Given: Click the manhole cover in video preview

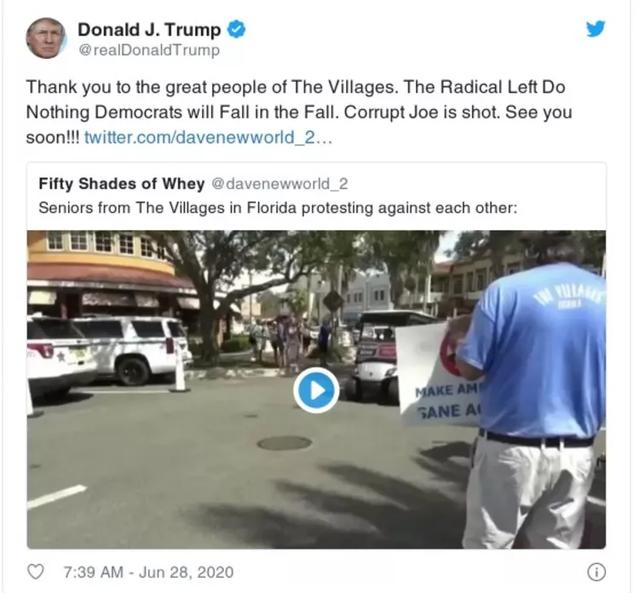Looking at the screenshot, I should tap(284, 443).
